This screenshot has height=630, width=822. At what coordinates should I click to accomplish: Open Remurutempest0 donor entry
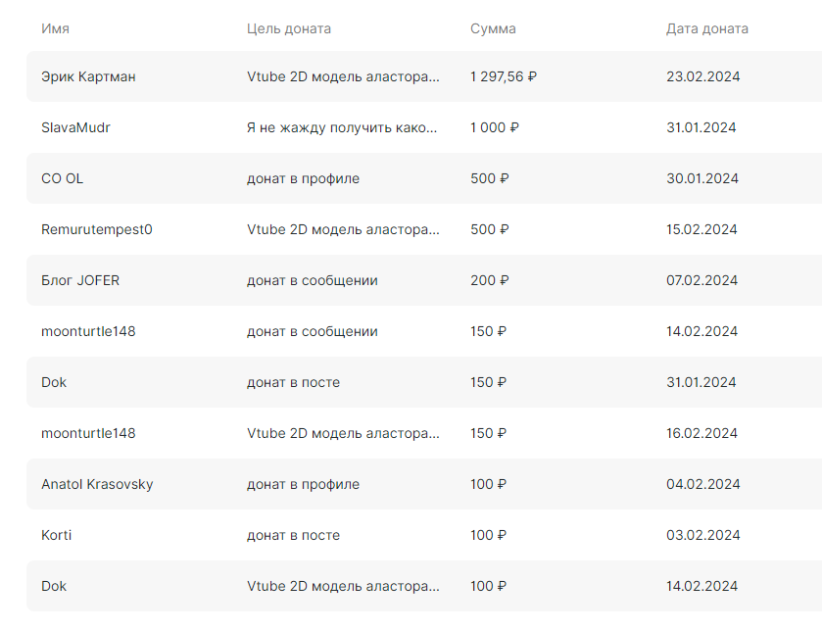click(x=96, y=229)
